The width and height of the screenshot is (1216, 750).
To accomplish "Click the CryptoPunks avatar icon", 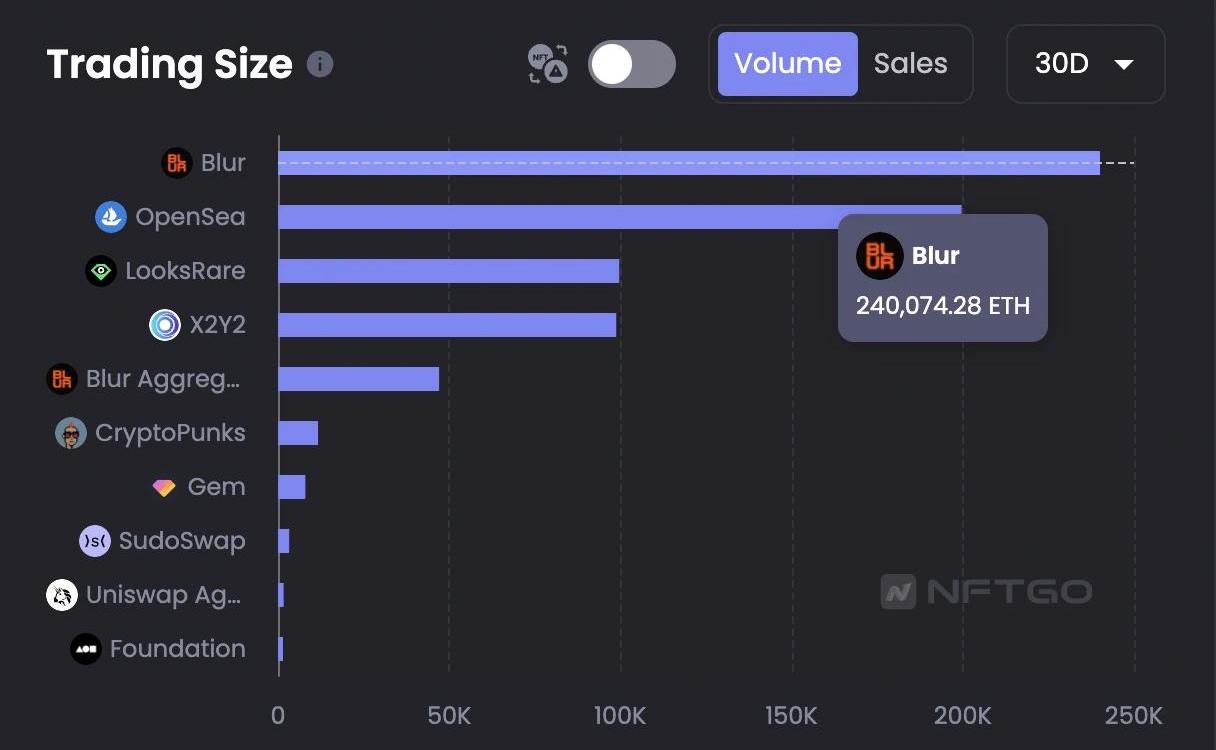I will pyautogui.click(x=70, y=433).
